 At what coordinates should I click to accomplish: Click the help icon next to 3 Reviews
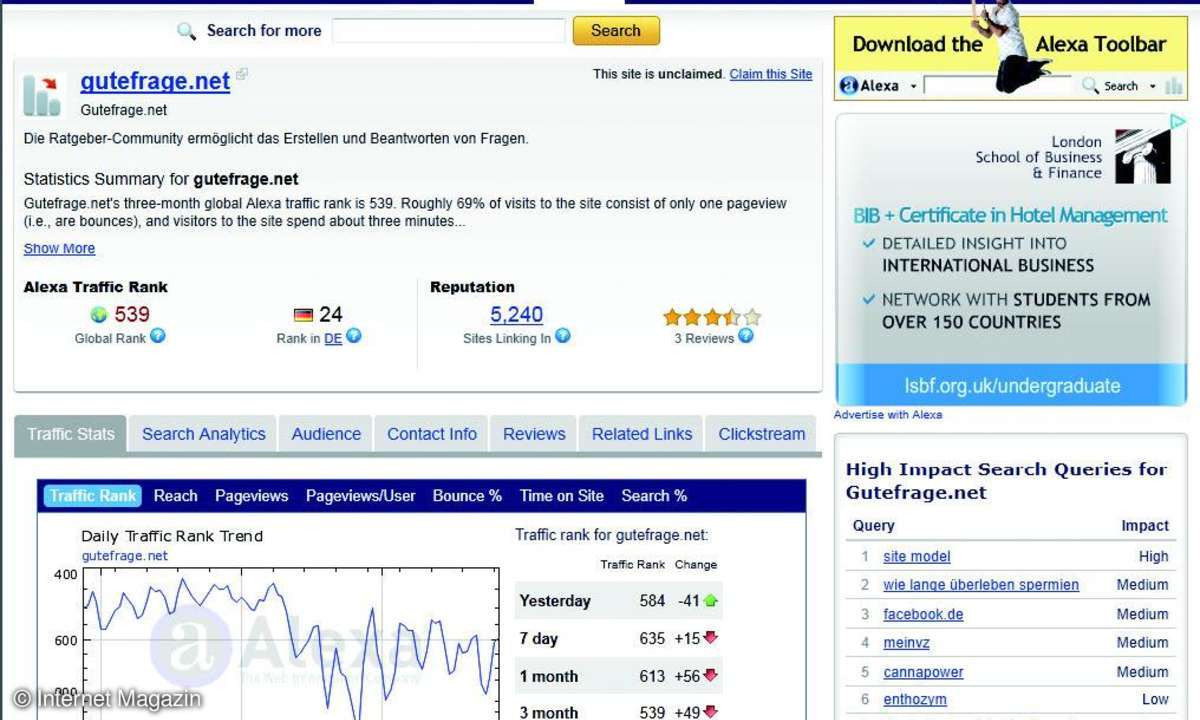point(746,337)
